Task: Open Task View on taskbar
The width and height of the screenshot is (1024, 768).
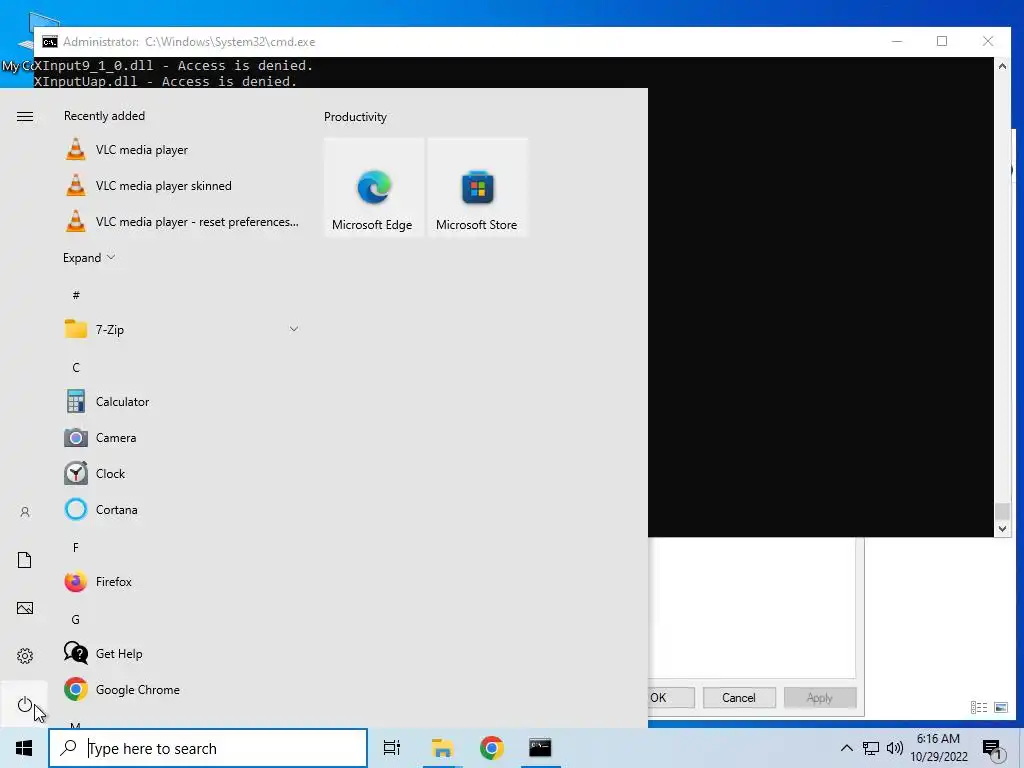Action: pos(392,748)
